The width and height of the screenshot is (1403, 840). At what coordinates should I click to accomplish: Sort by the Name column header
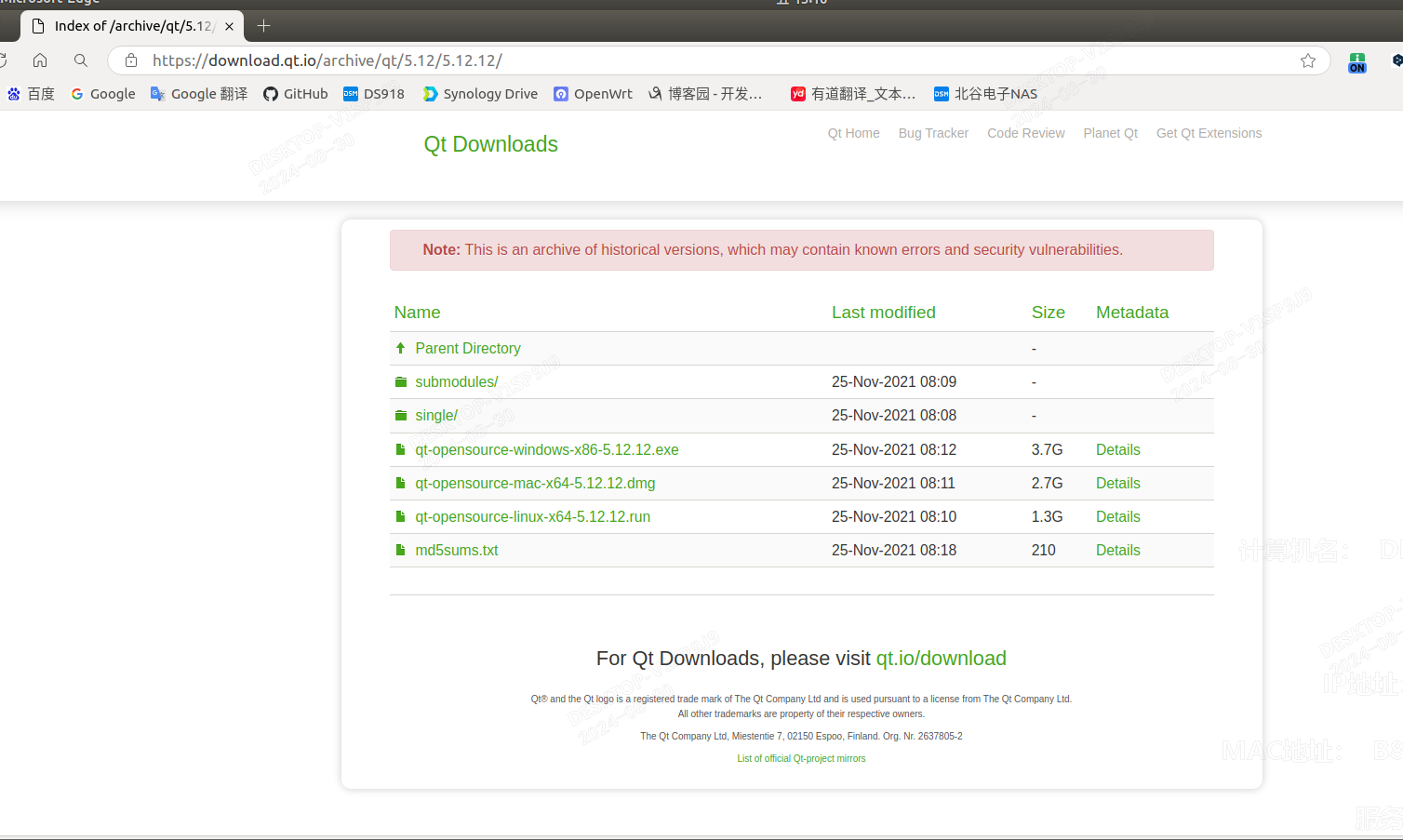tap(417, 313)
